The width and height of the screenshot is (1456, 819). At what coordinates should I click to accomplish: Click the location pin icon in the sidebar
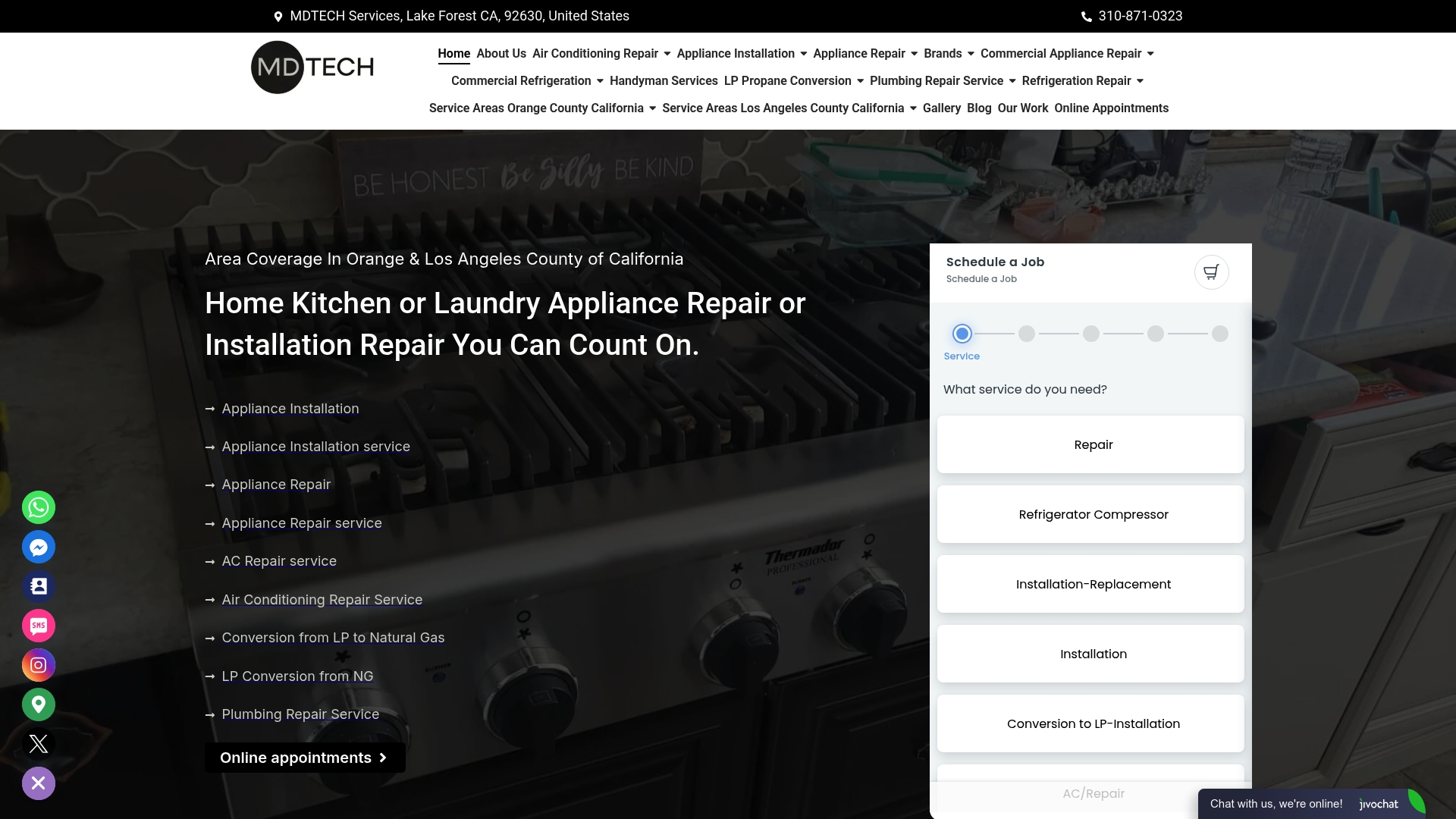tap(38, 704)
